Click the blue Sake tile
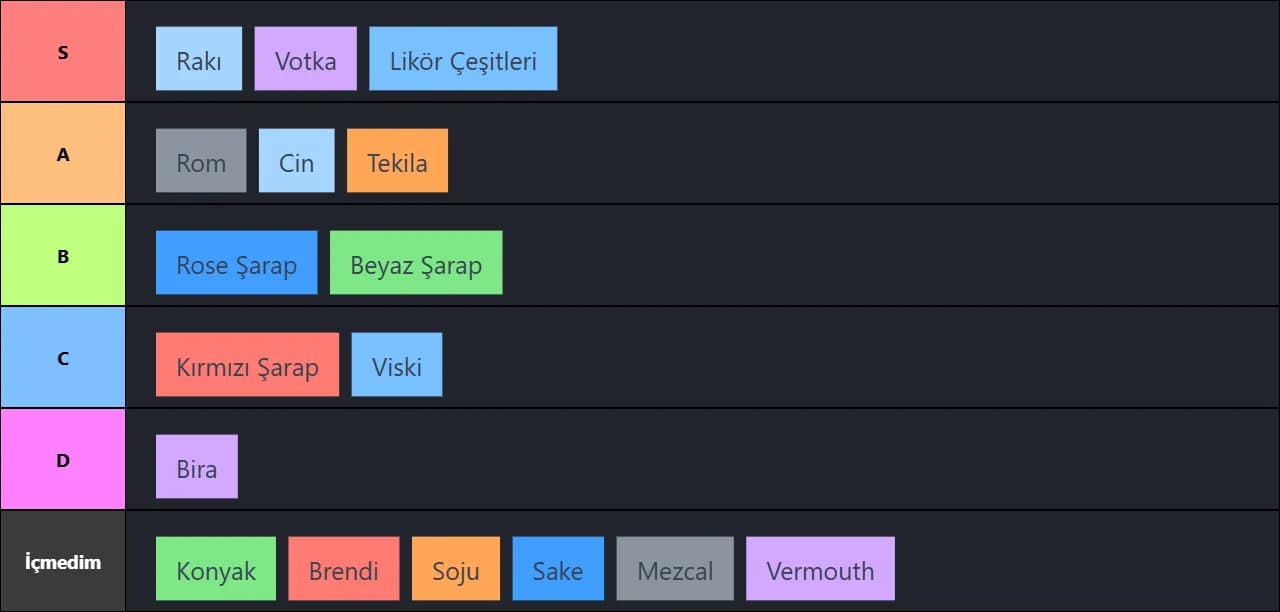The image size is (1280, 612). 558,569
